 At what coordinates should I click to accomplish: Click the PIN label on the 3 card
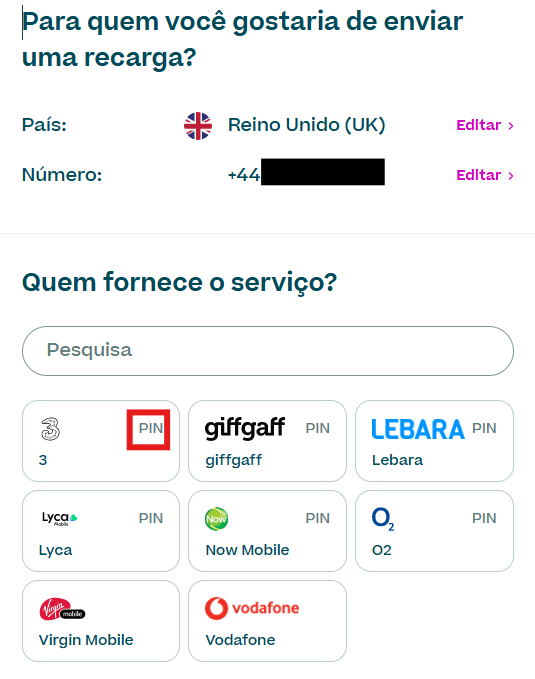[150, 428]
